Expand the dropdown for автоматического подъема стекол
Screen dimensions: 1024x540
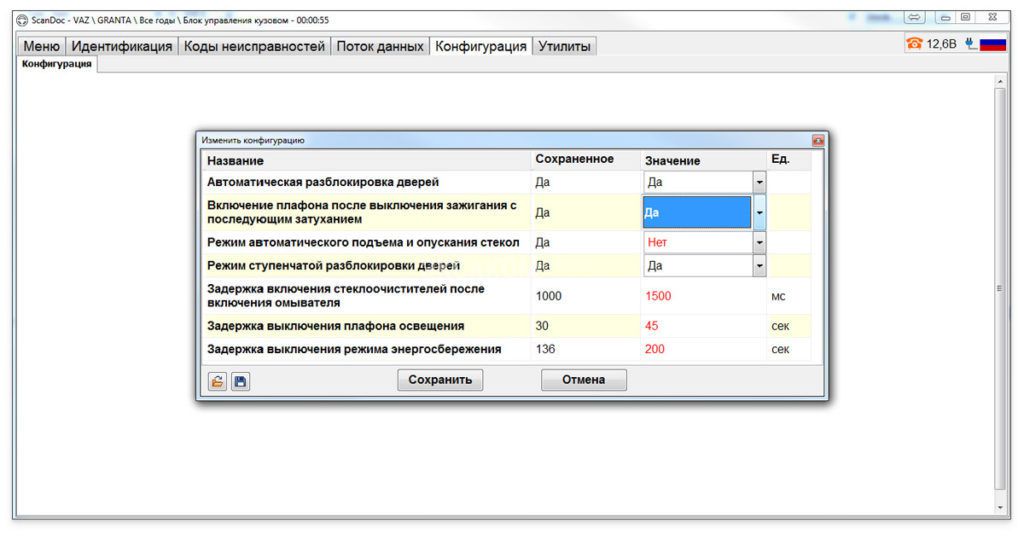[759, 242]
